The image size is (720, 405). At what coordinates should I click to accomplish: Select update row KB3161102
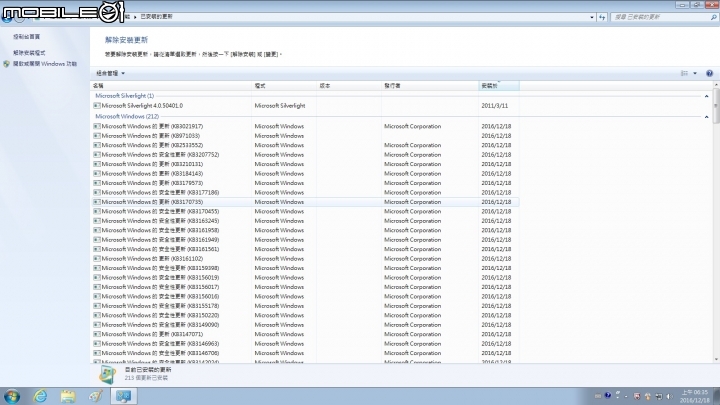pyautogui.click(x=305, y=259)
